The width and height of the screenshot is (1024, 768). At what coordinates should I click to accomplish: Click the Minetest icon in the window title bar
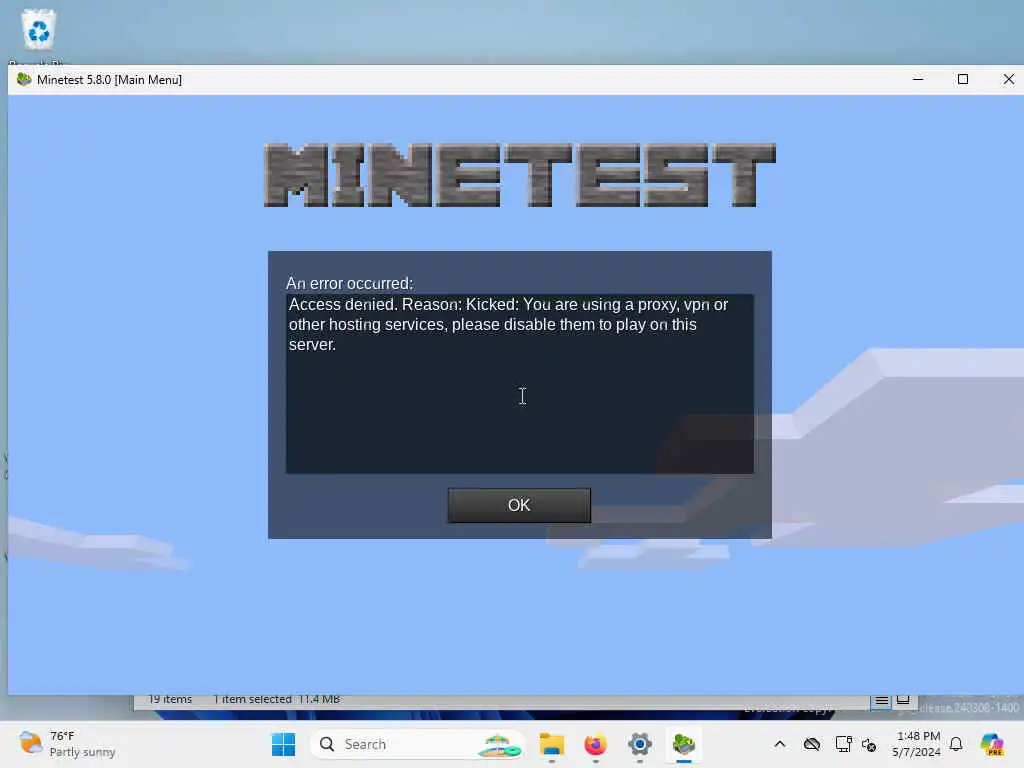pyautogui.click(x=24, y=80)
